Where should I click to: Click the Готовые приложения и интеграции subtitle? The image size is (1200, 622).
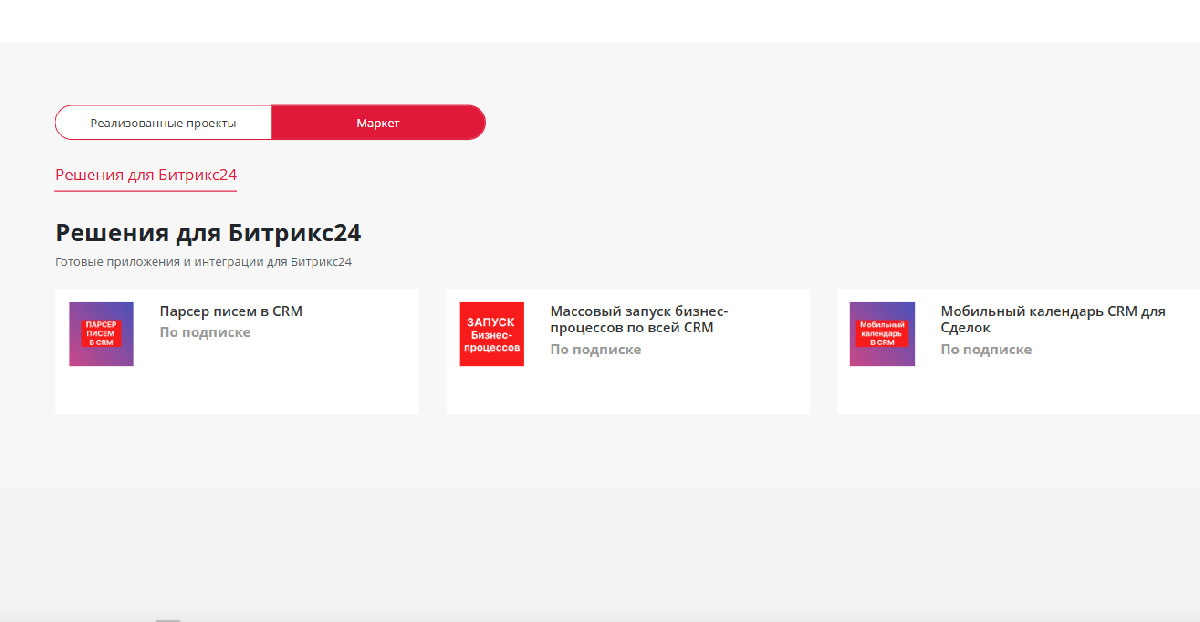tap(204, 263)
